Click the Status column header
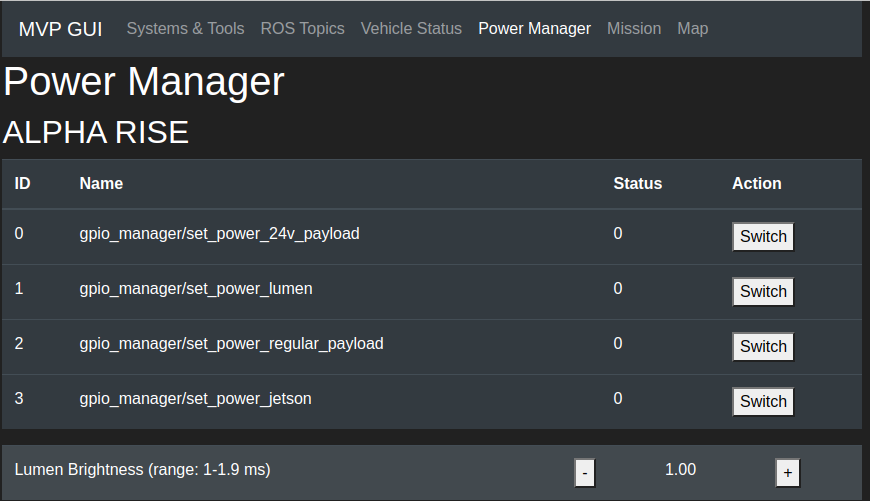The image size is (870, 501). (638, 184)
